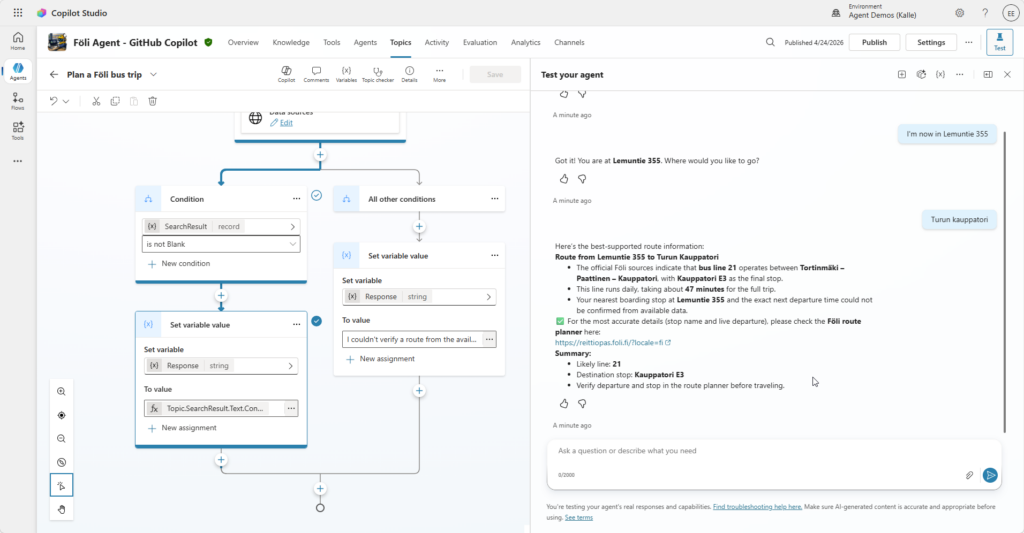Expand the SearchResult record variable picker

point(293,227)
